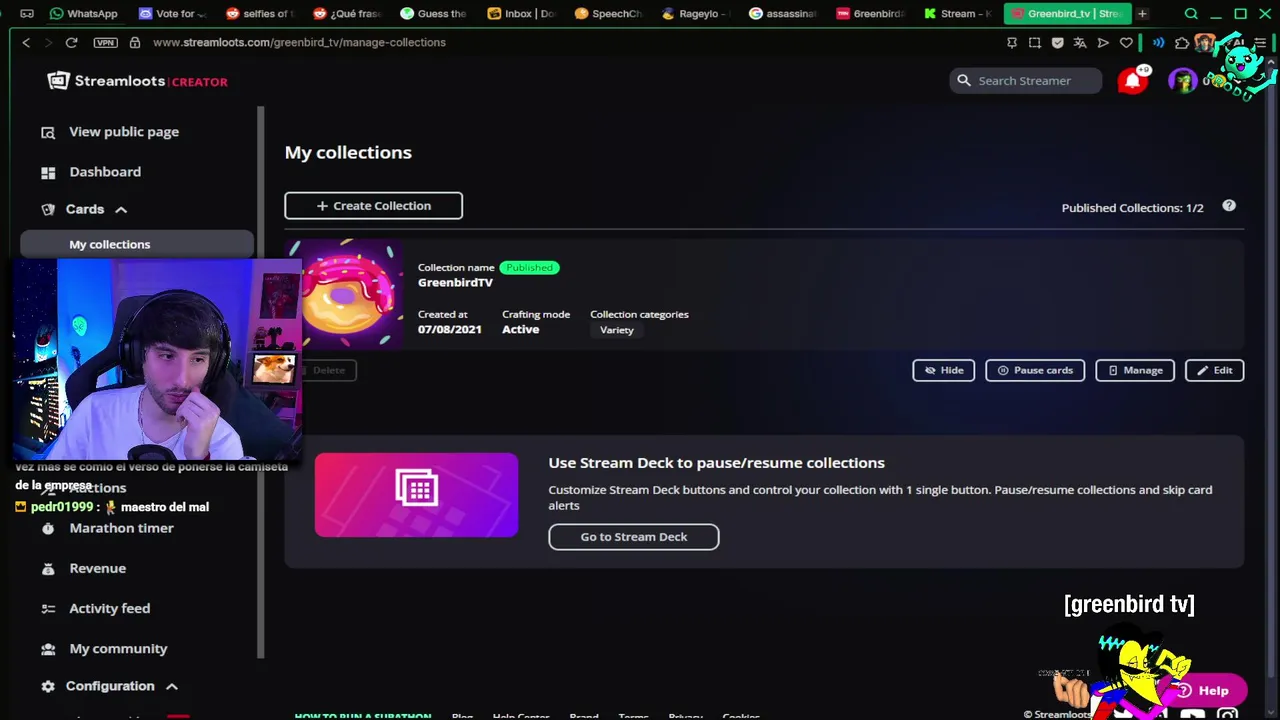Switch to the Stream Kick browser tab
Image resolution: width=1280 pixels, height=720 pixels.
click(958, 14)
